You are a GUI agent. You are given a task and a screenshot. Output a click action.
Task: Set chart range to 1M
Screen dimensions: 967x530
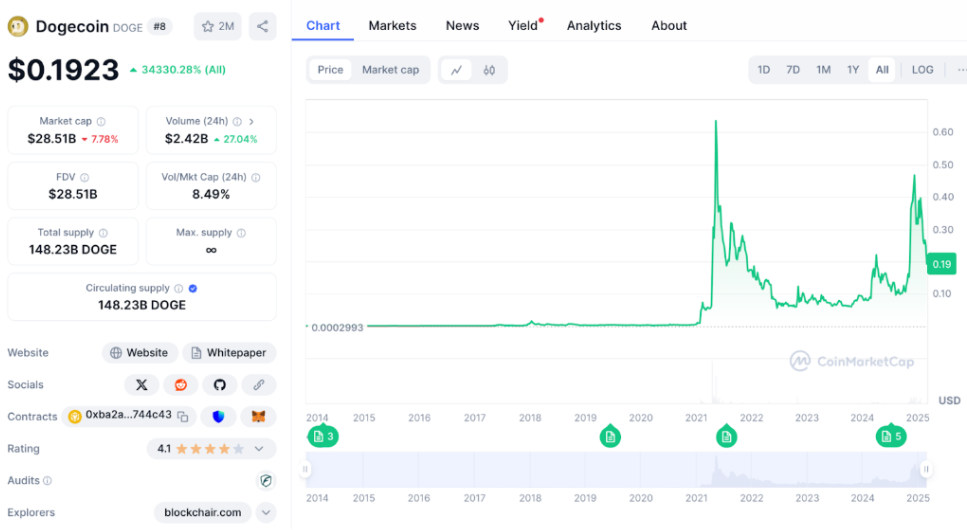tap(823, 70)
